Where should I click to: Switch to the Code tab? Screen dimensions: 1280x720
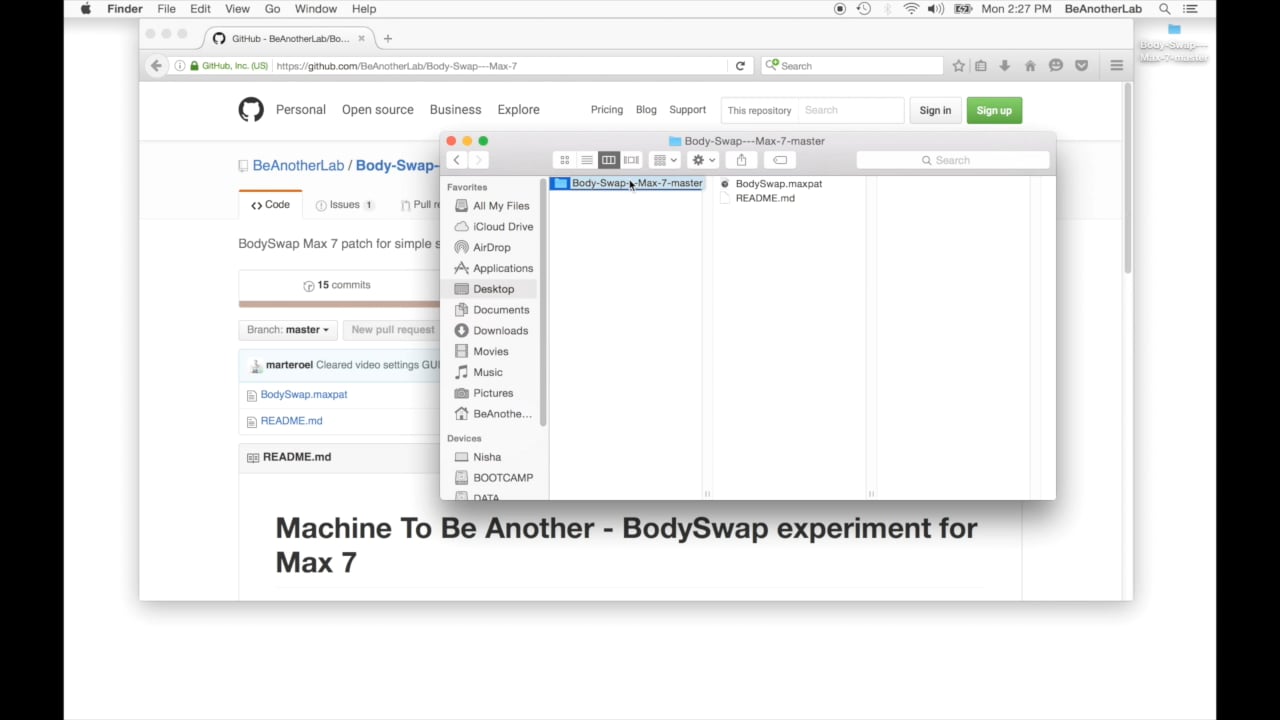click(x=270, y=205)
